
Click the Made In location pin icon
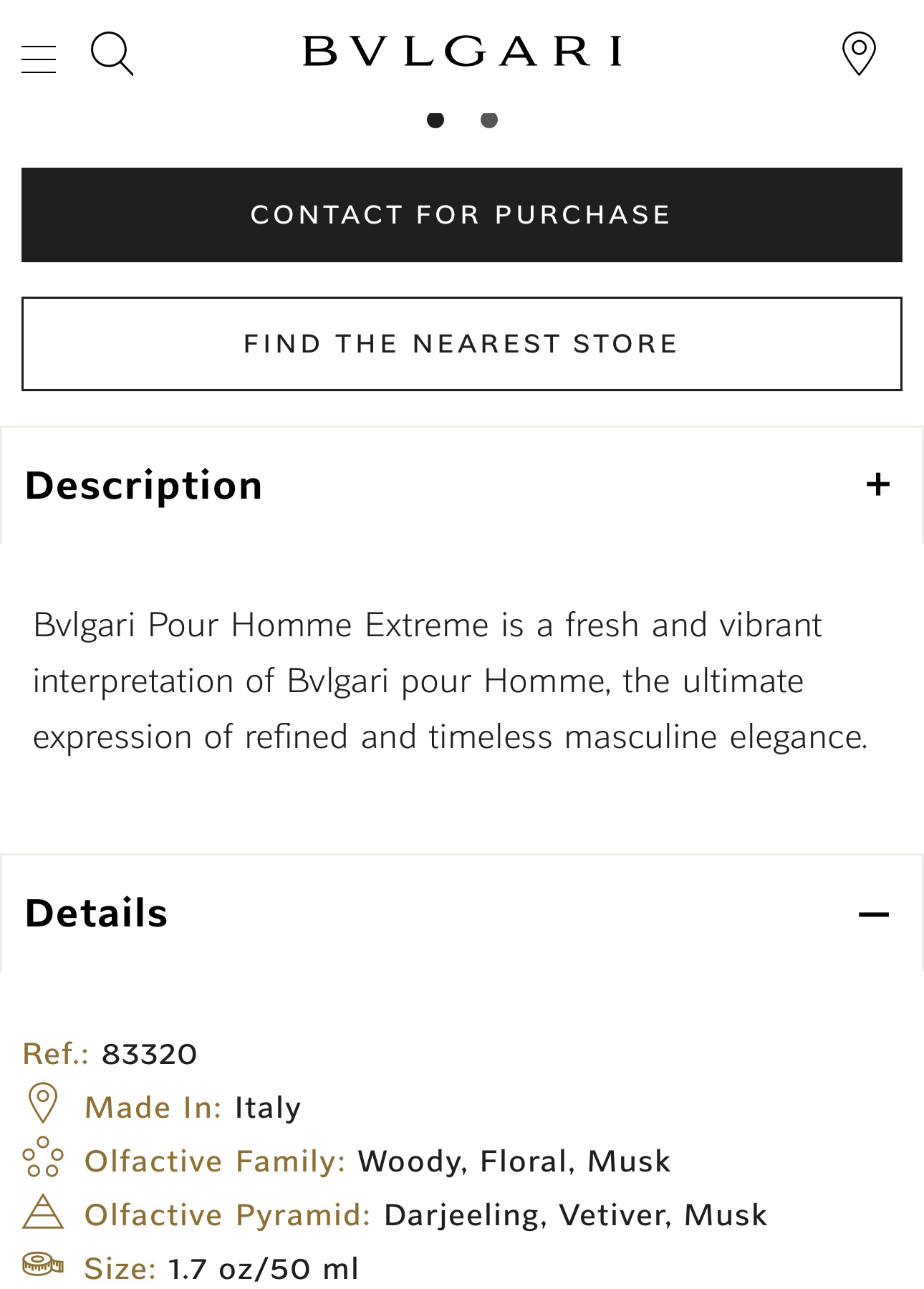point(42,1103)
